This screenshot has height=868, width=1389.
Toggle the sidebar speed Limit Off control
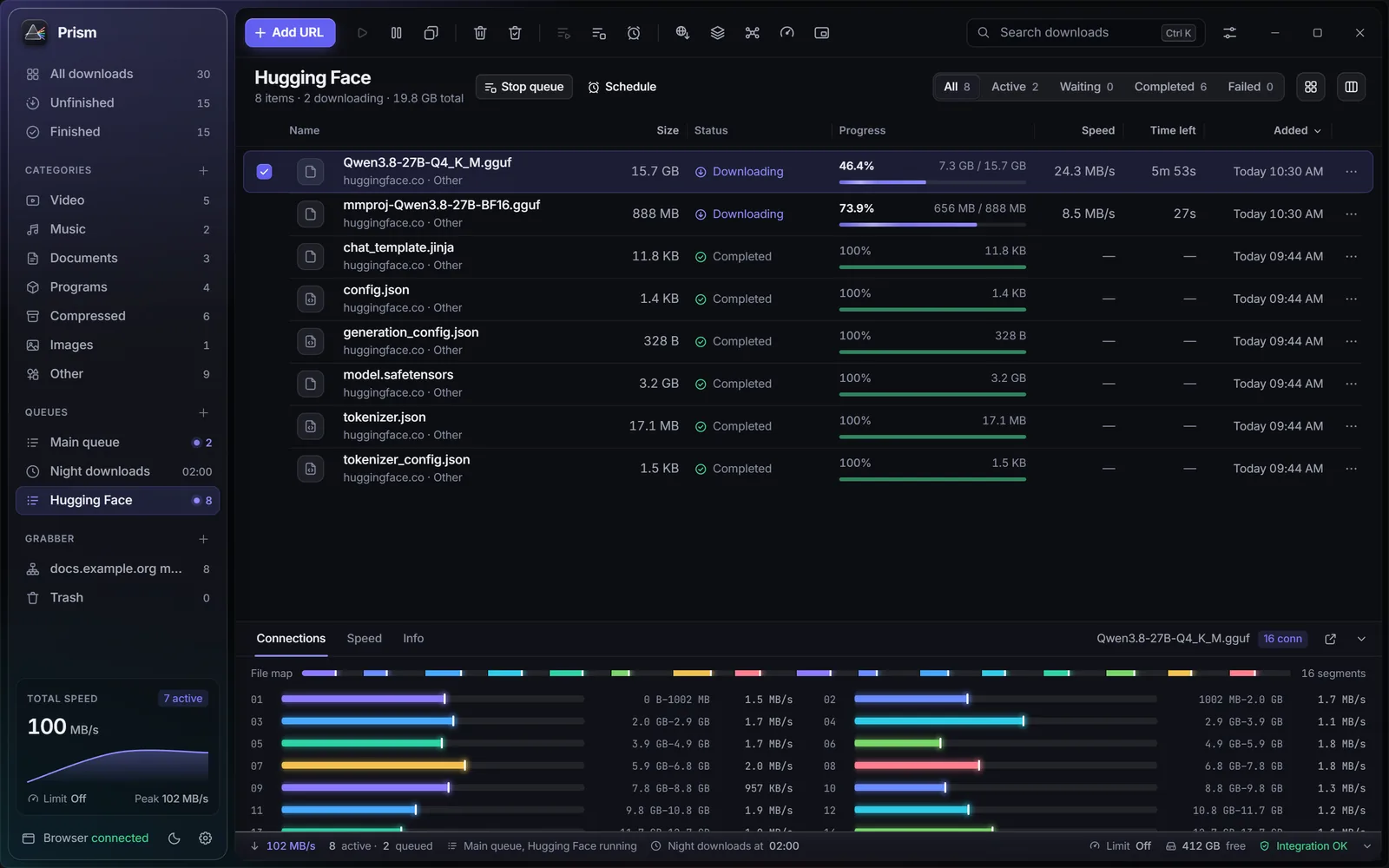click(57, 799)
